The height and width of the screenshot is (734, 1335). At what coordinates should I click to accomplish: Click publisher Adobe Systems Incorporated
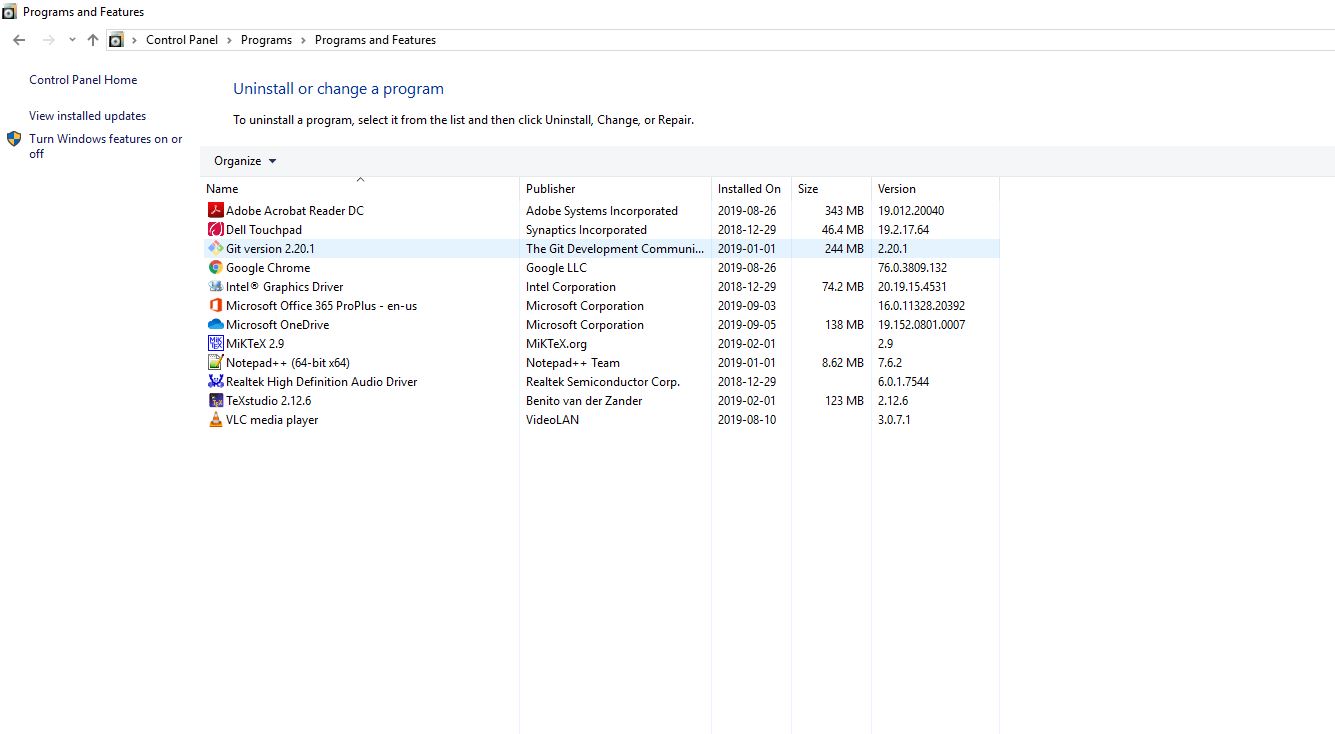pos(602,210)
